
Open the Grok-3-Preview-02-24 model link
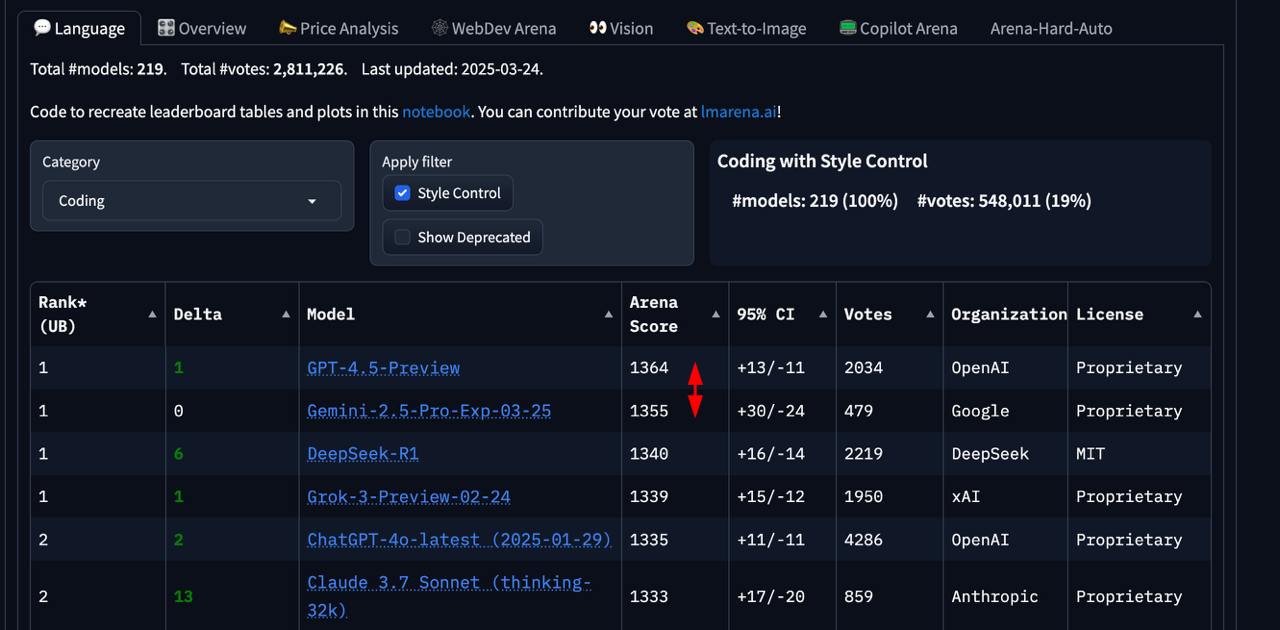click(x=409, y=497)
